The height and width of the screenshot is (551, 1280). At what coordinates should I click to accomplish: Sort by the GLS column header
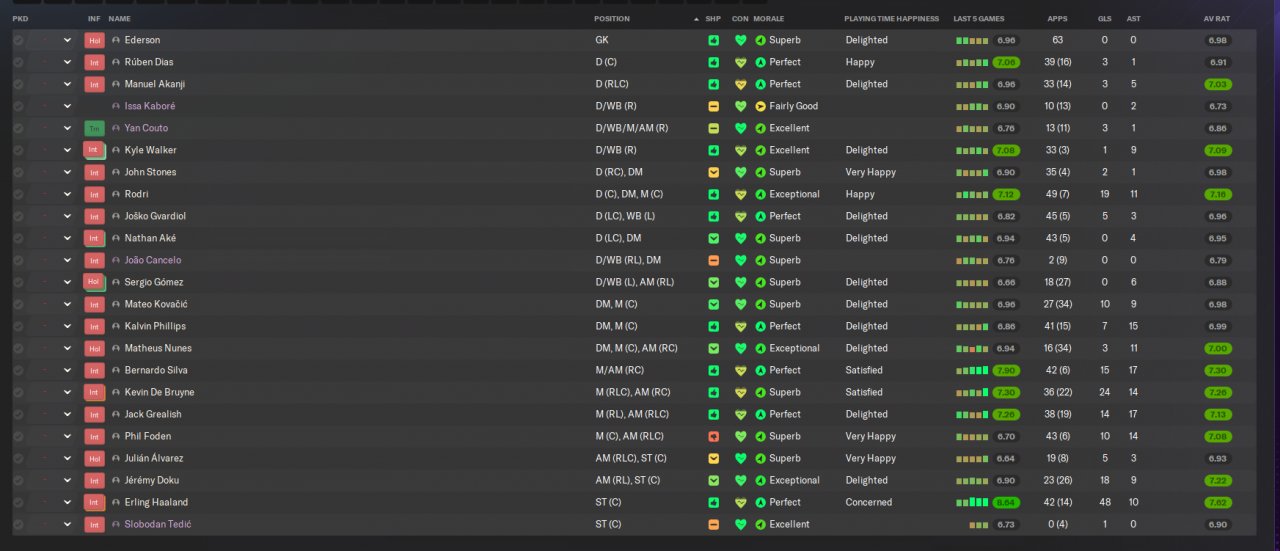1105,19
